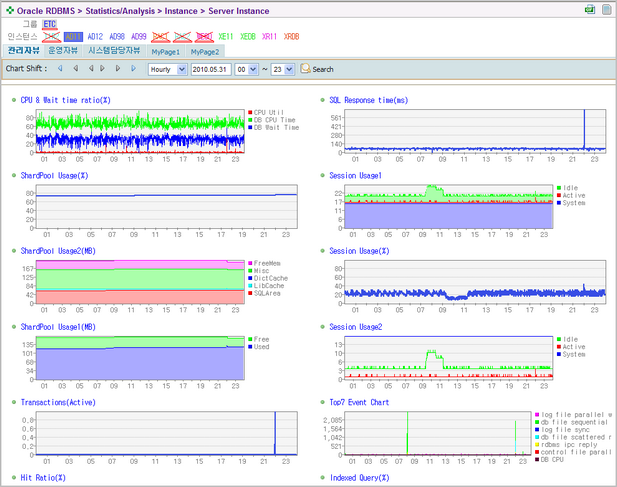The width and height of the screenshot is (617, 487).
Task: Click the DictCache legend label
Action: click(x=271, y=278)
